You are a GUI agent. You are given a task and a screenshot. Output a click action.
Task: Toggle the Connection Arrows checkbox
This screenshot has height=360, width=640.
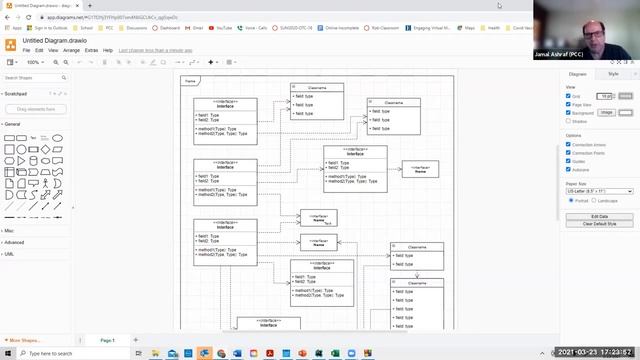click(568, 144)
